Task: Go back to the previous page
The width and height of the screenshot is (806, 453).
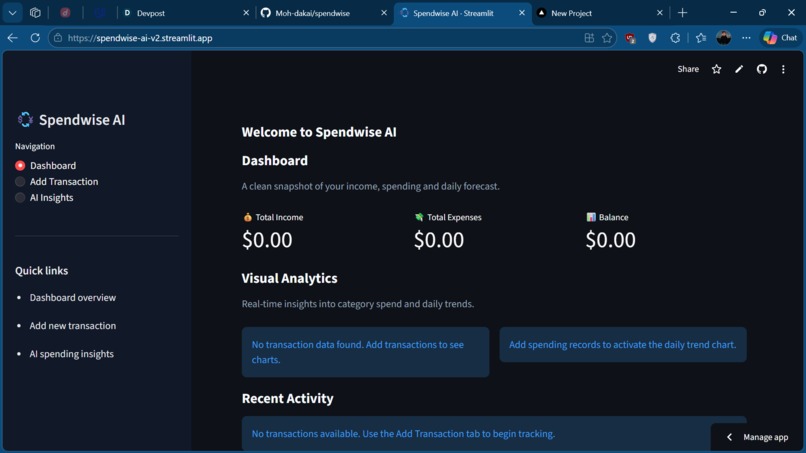Action: click(x=12, y=38)
